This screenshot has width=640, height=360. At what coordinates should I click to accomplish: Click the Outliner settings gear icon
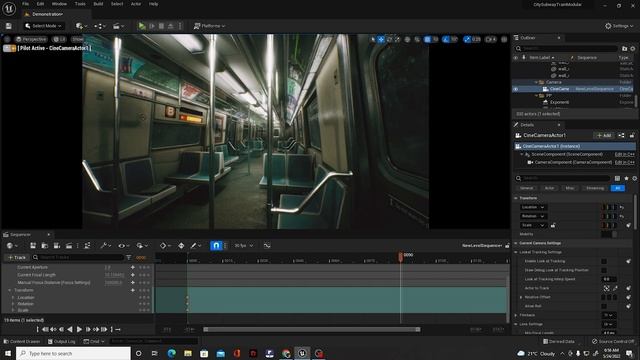[633, 49]
